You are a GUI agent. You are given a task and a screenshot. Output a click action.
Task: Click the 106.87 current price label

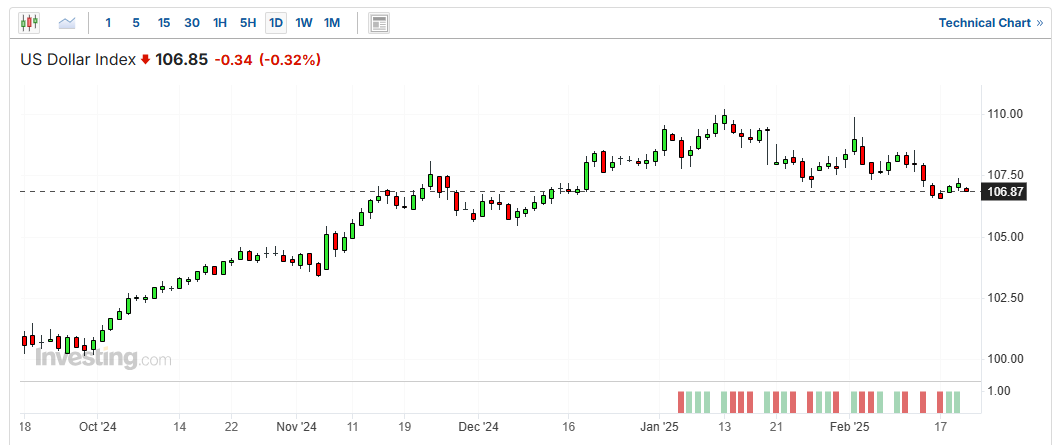point(1005,192)
